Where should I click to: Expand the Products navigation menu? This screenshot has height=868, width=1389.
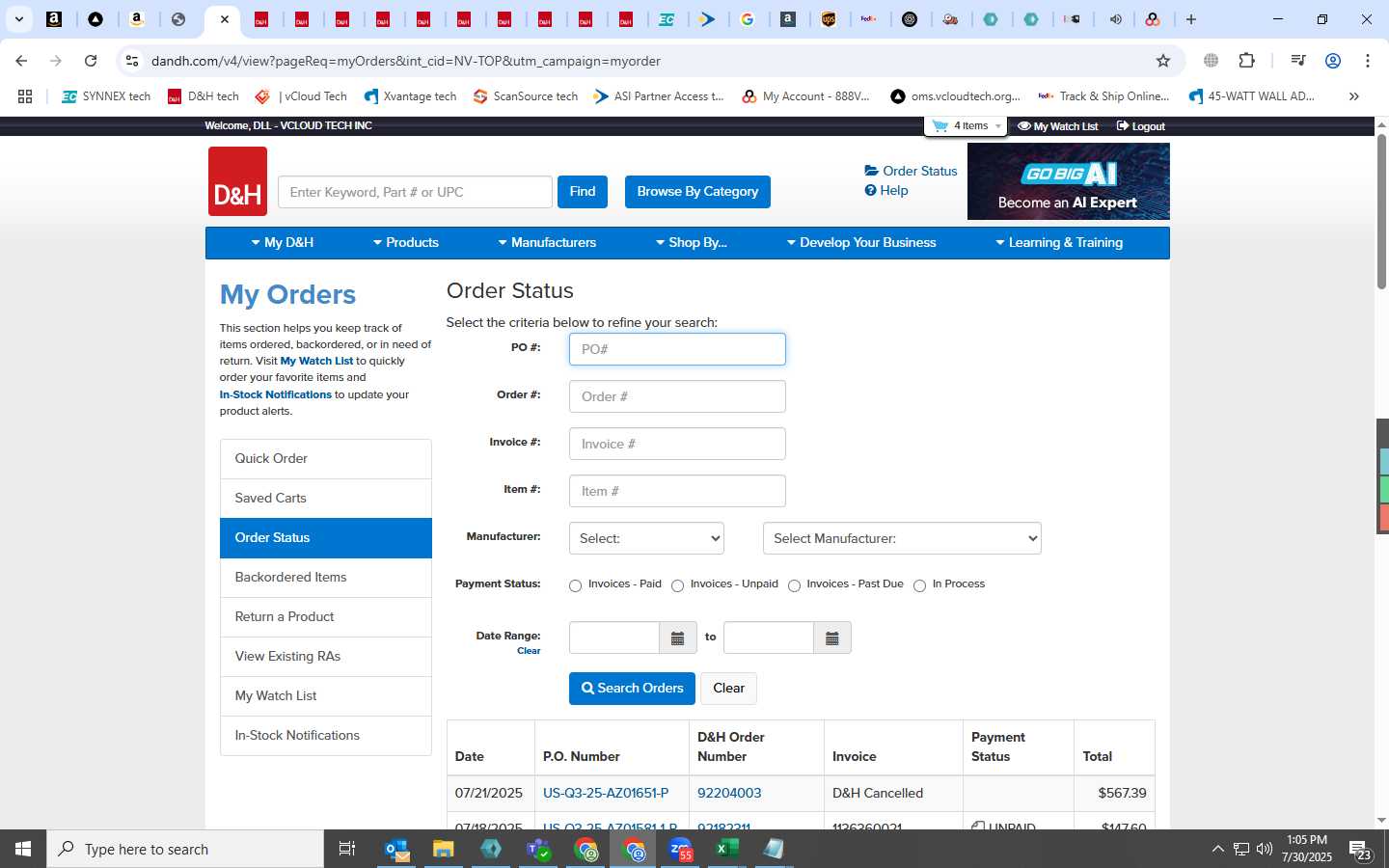coord(406,243)
